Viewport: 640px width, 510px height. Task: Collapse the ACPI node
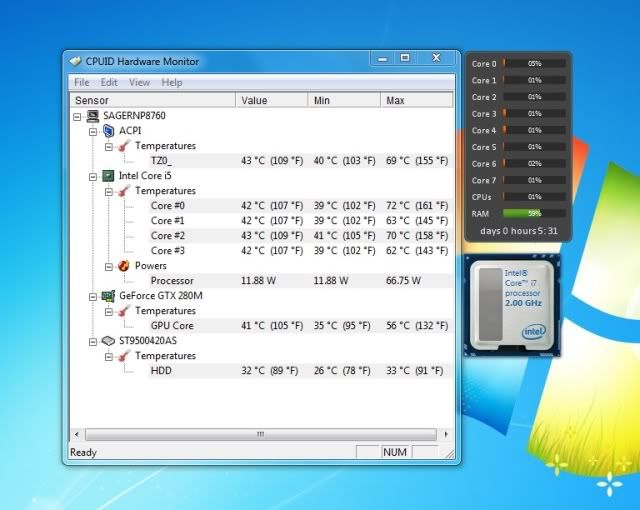point(93,132)
